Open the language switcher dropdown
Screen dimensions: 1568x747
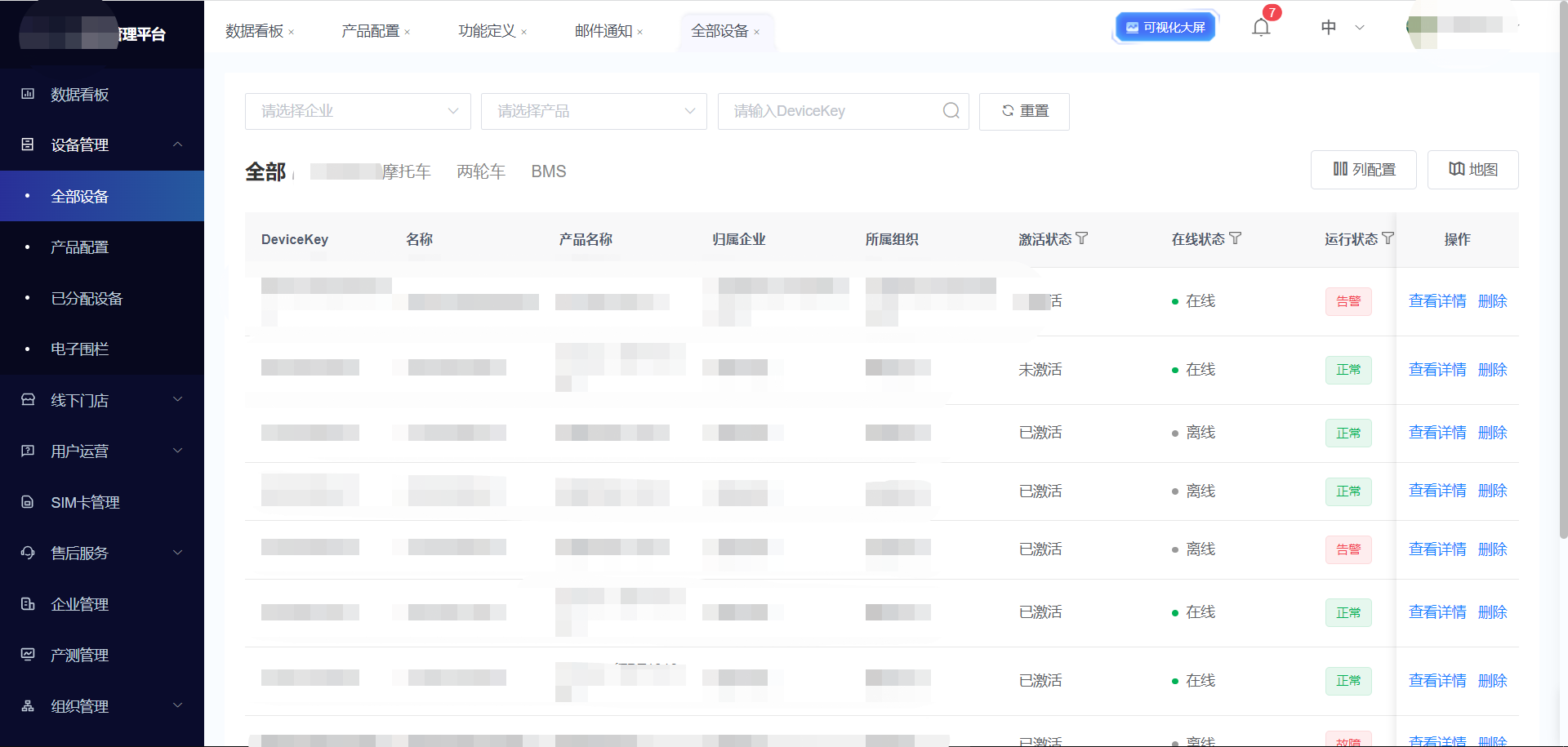1342,28
